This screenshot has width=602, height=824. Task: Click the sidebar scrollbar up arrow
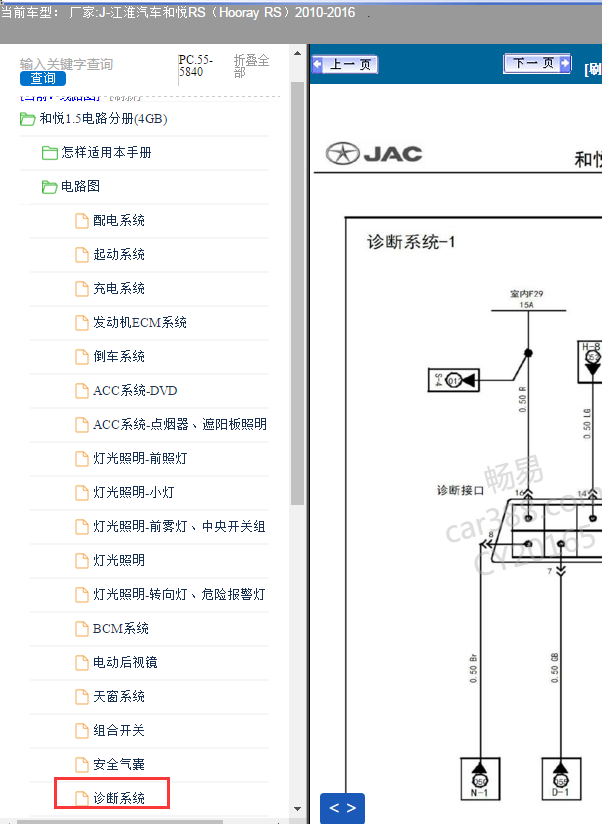297,54
